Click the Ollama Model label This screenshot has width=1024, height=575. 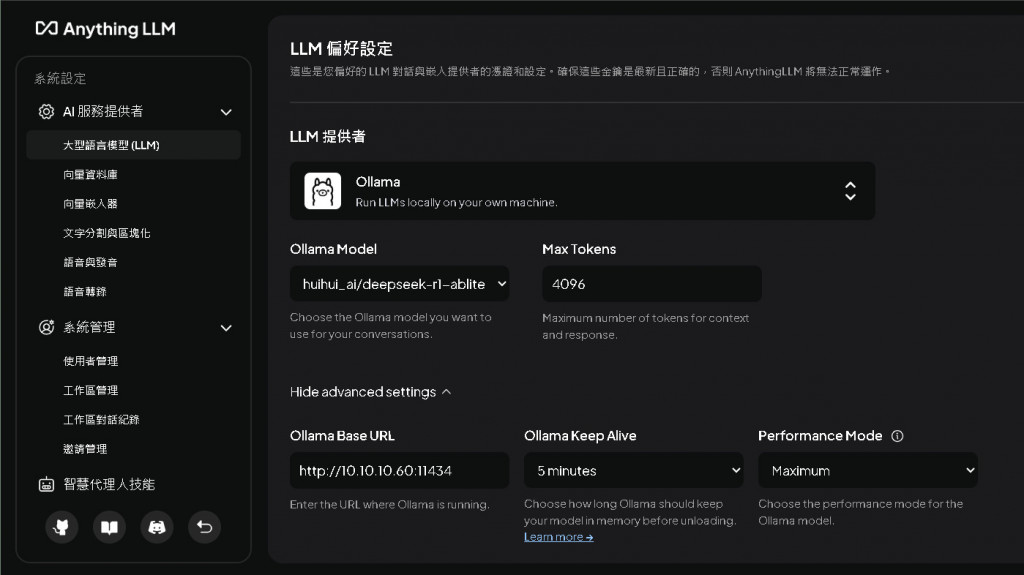tap(333, 249)
